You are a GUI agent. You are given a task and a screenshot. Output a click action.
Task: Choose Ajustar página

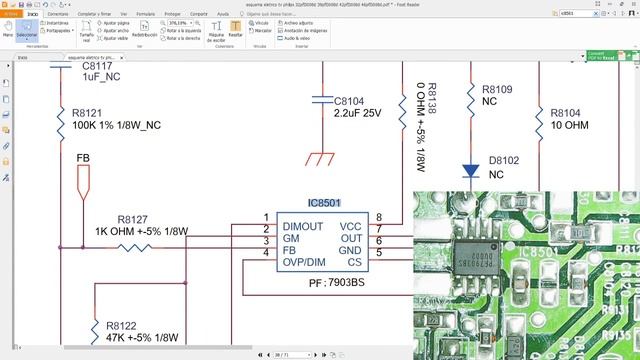pyautogui.click(x=113, y=23)
